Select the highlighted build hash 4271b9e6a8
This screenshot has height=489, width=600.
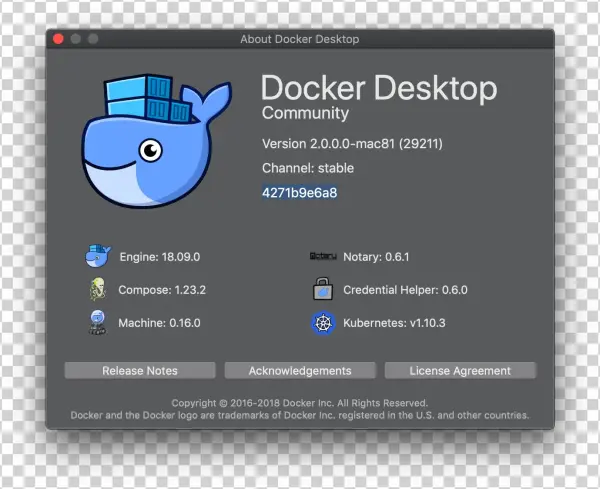(300, 193)
